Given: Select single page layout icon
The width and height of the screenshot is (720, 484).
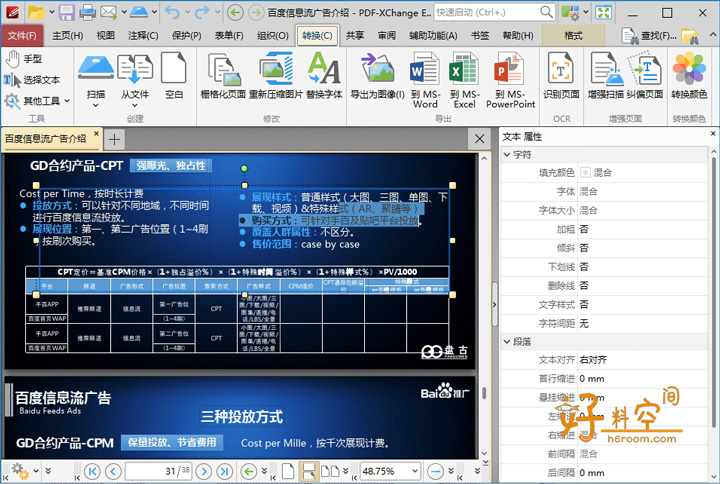Looking at the screenshot, I should 288,471.
